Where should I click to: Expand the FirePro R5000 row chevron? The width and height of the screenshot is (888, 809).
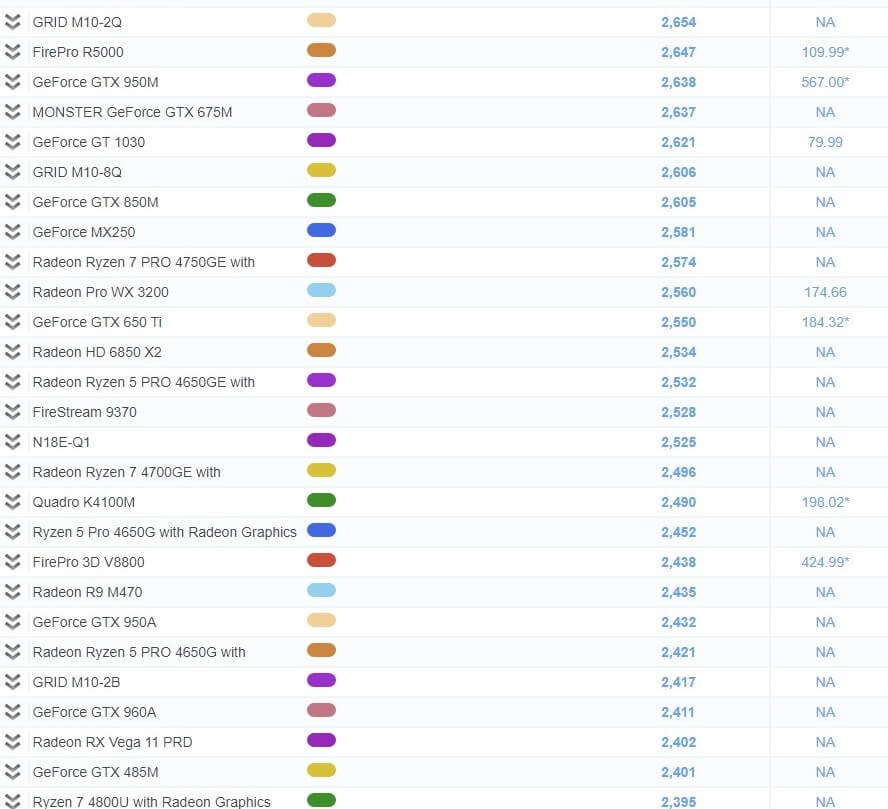pos(12,52)
